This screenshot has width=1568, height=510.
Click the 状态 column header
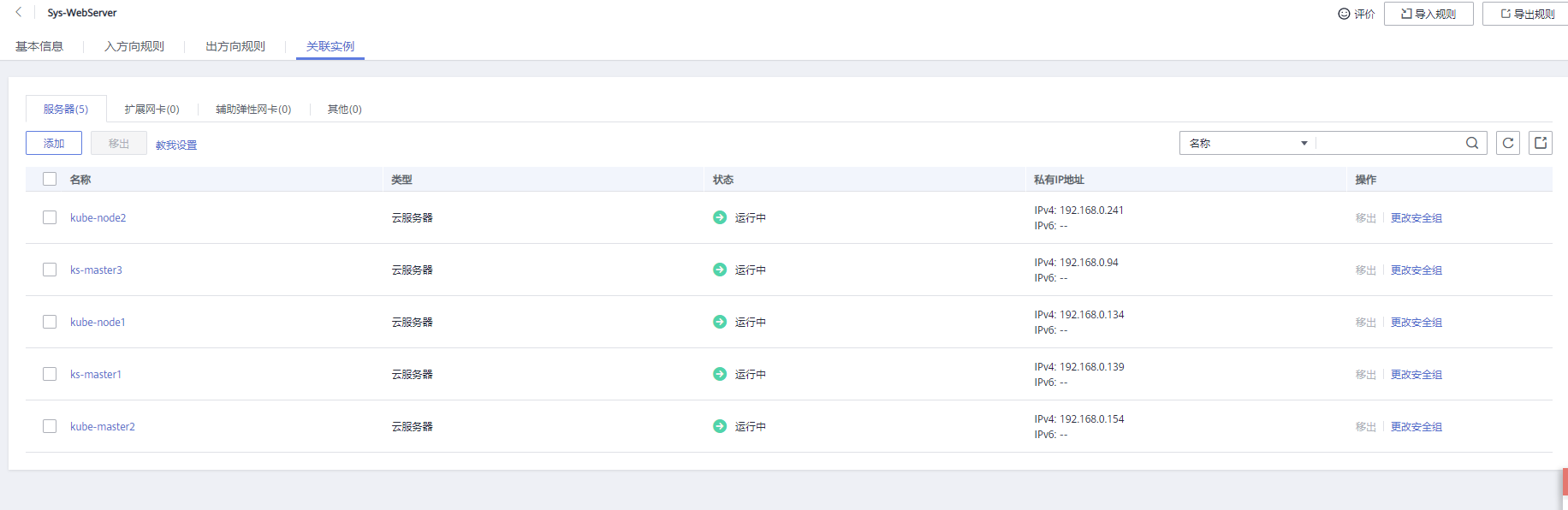(x=723, y=179)
